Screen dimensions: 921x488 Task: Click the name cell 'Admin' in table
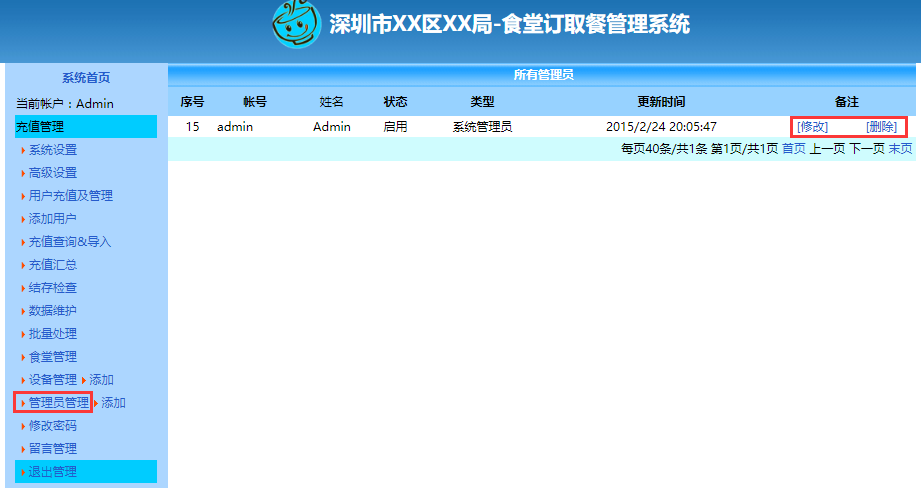pos(332,126)
